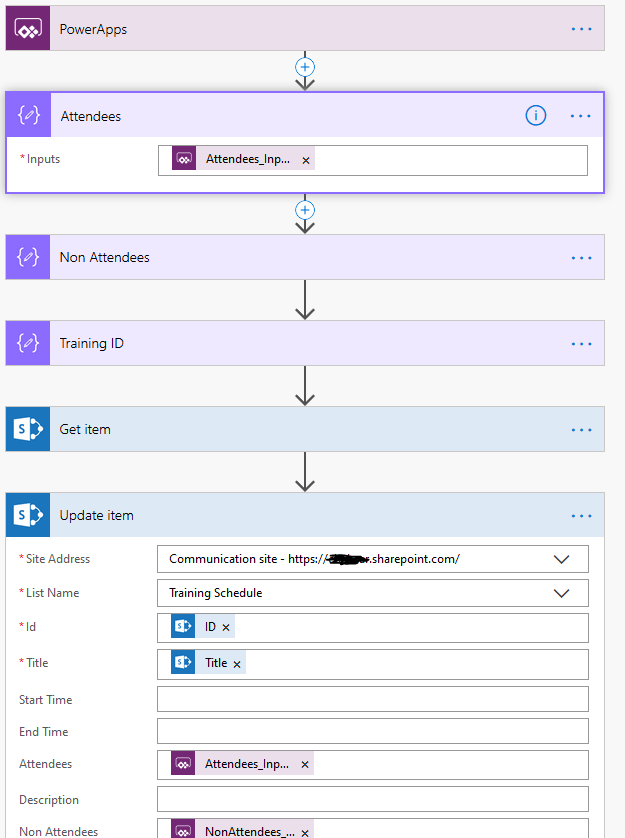Viewport: 625px width, 838px height.
Task: Collapse the Update item header
Action: 300,515
